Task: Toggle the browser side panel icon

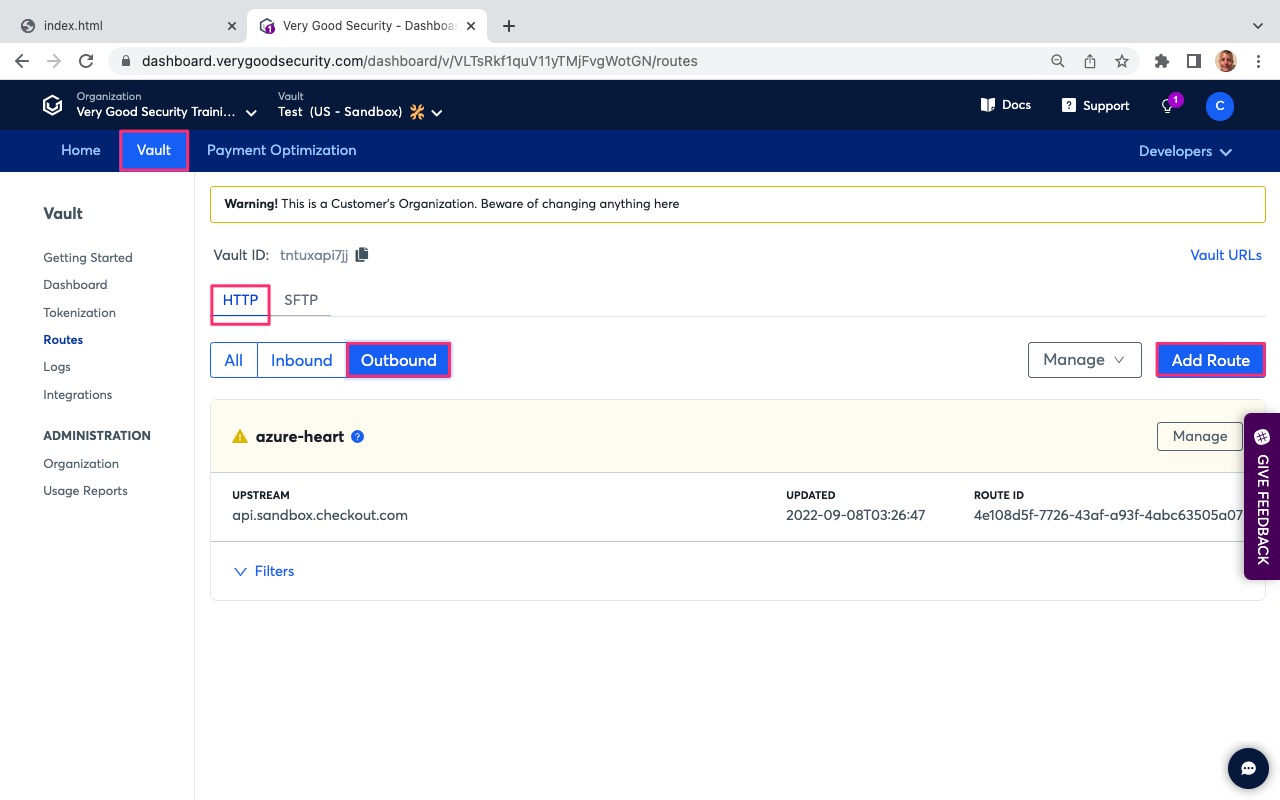Action: click(x=1193, y=61)
